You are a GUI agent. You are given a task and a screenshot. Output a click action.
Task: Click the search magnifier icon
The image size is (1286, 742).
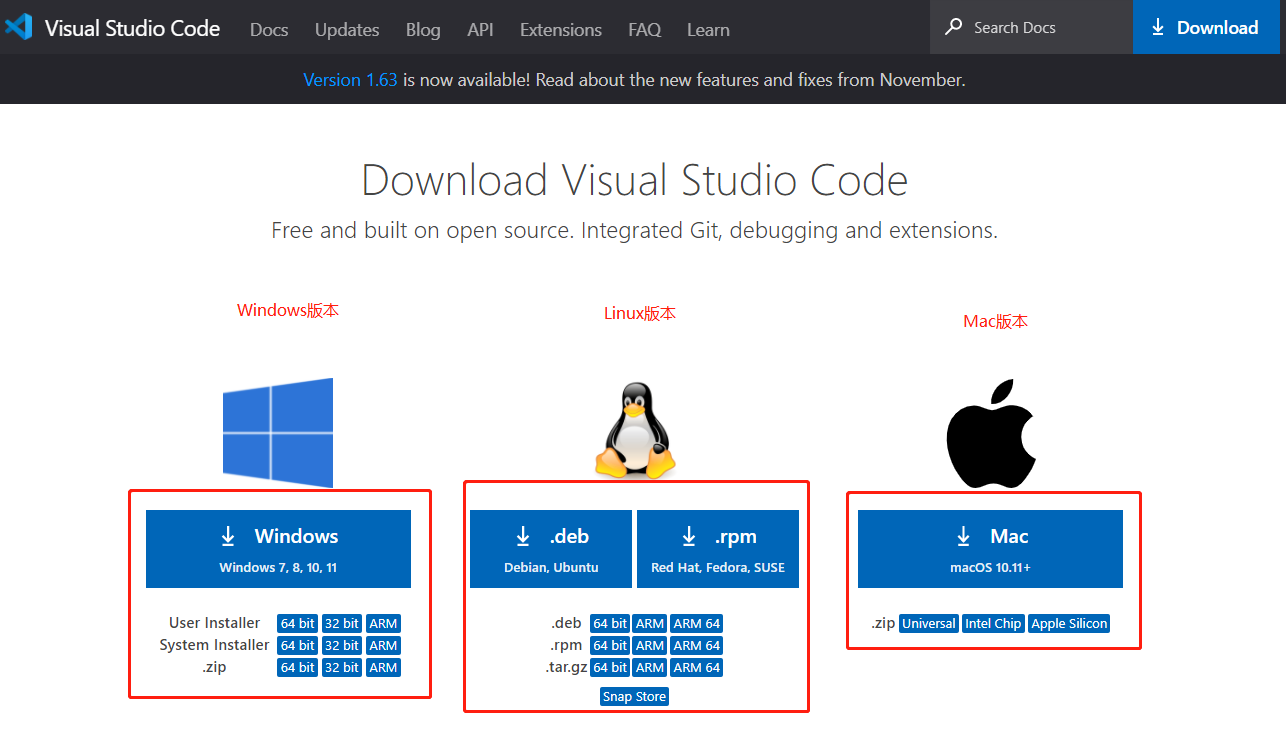pyautogui.click(x=954, y=27)
